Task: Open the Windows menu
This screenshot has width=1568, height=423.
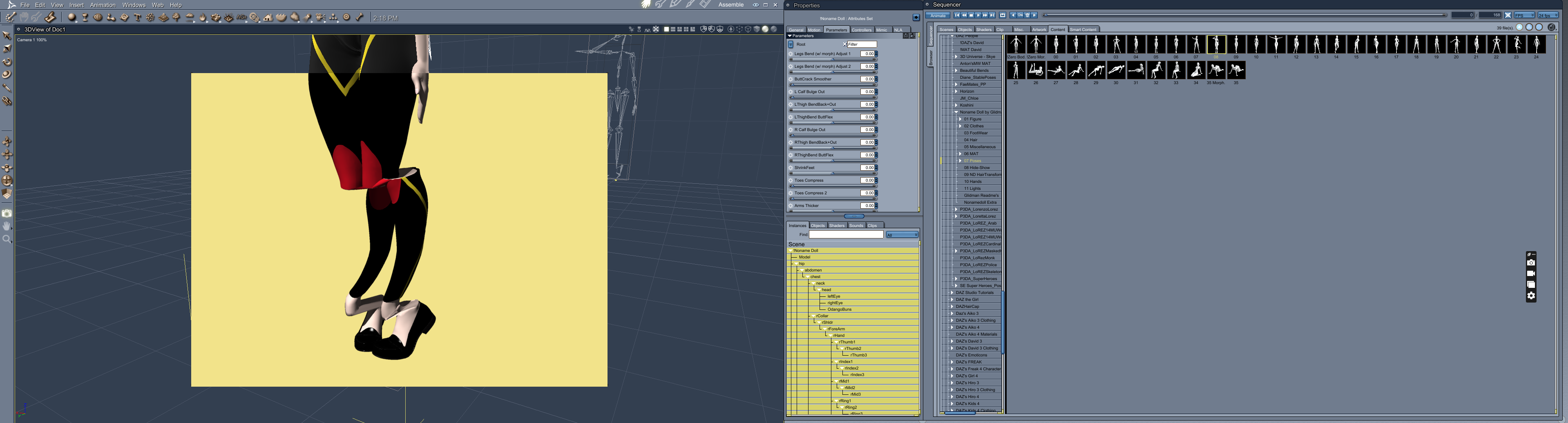Action: tap(134, 5)
